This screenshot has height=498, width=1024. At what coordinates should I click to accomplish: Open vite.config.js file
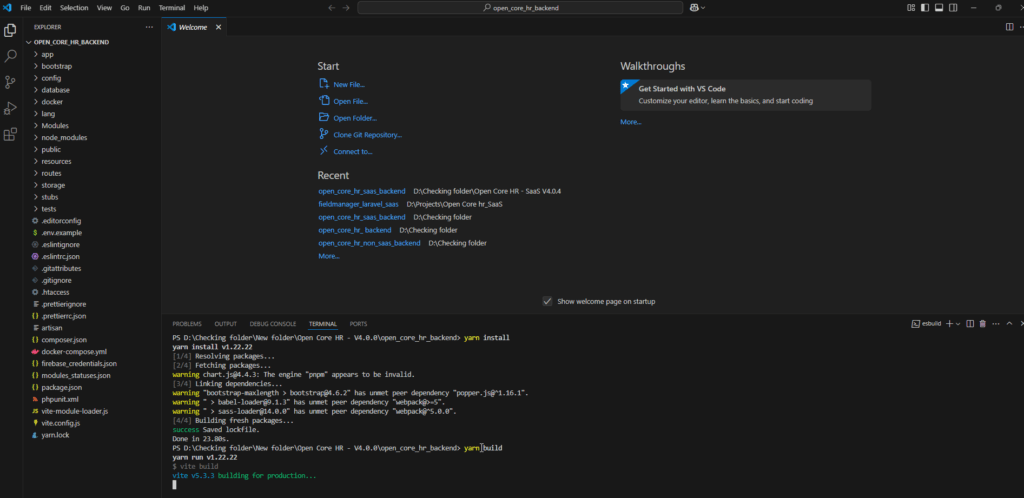pos(60,423)
